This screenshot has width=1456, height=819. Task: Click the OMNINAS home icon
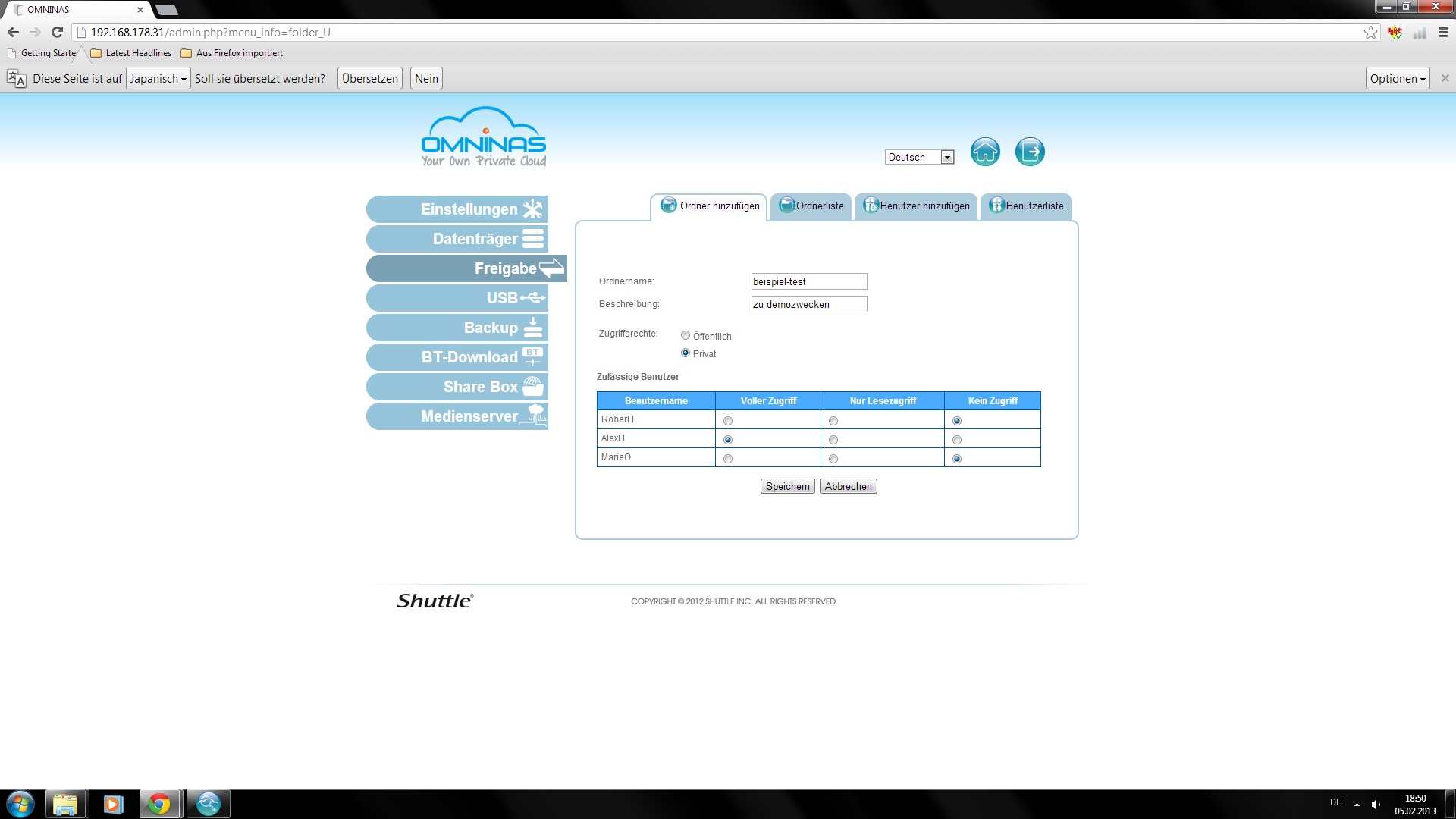click(985, 152)
